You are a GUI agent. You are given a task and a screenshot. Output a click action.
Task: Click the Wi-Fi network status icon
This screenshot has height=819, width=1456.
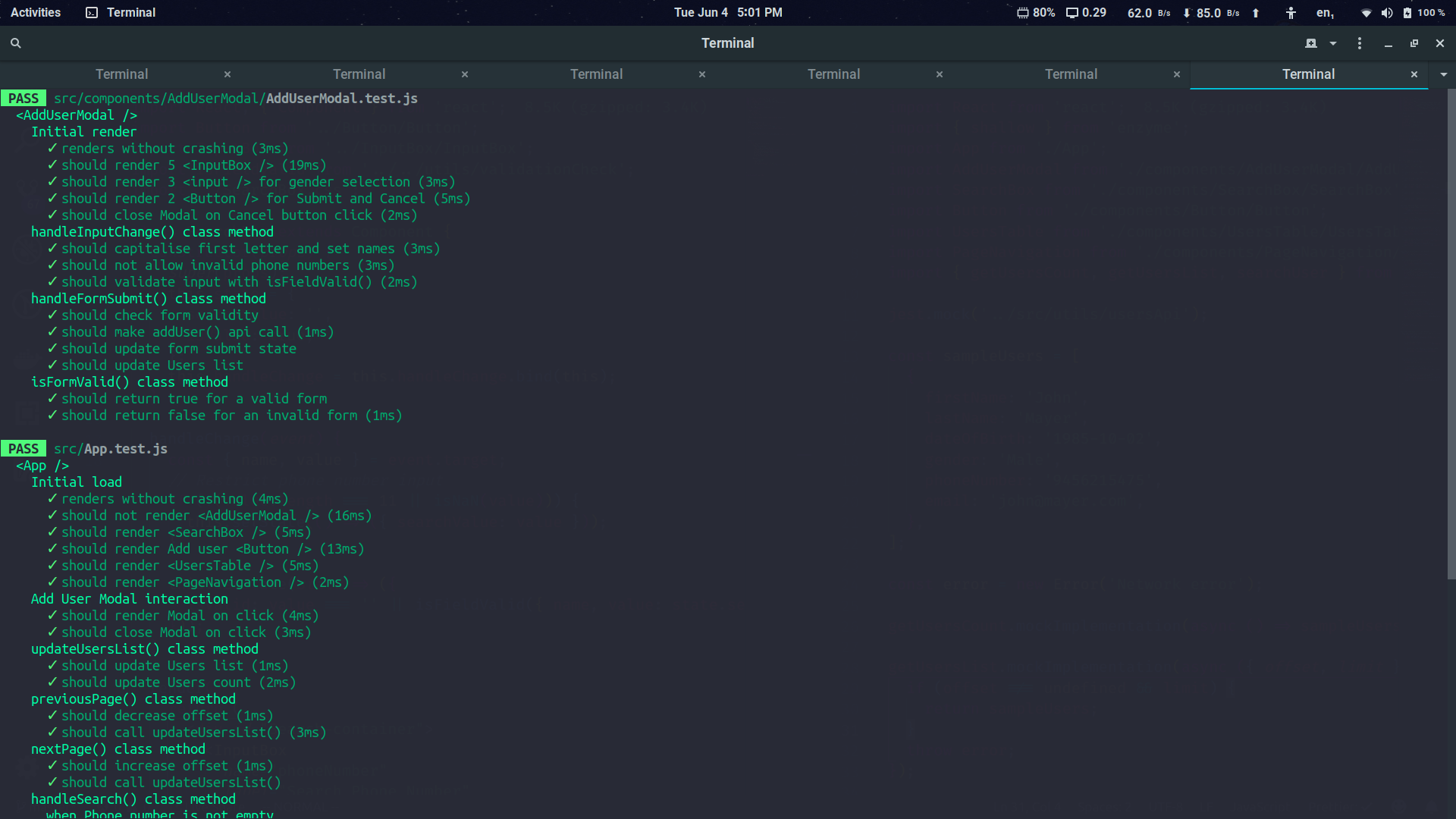(1366, 12)
